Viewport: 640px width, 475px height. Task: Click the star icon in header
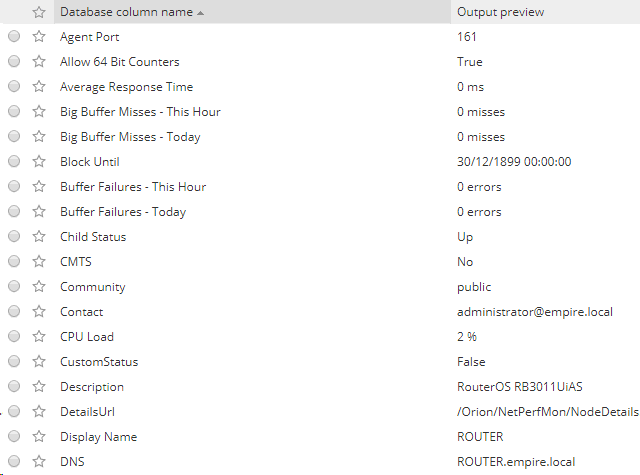pos(39,12)
